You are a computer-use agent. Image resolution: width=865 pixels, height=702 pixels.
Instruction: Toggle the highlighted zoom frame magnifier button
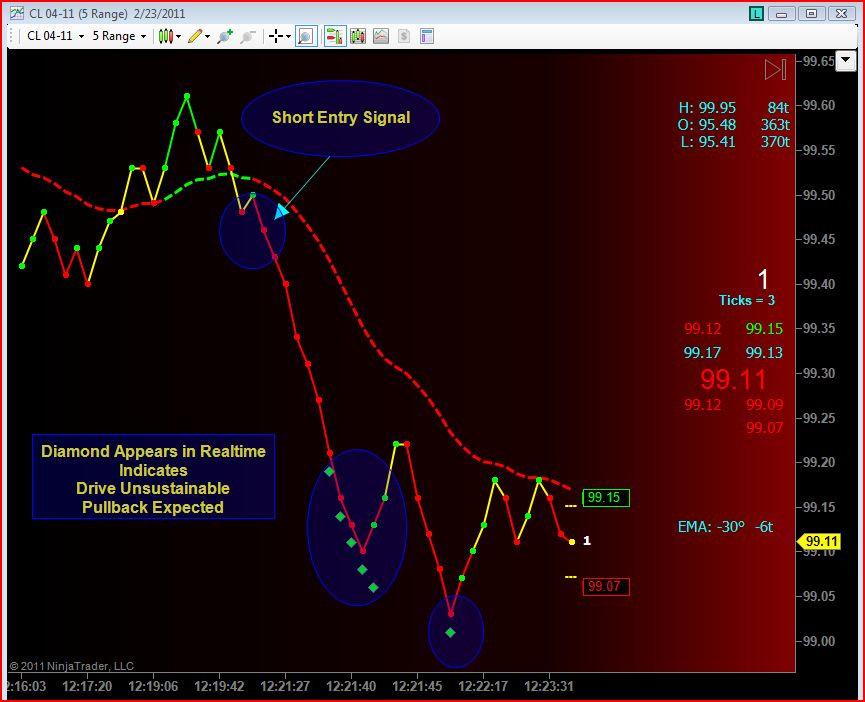point(306,36)
